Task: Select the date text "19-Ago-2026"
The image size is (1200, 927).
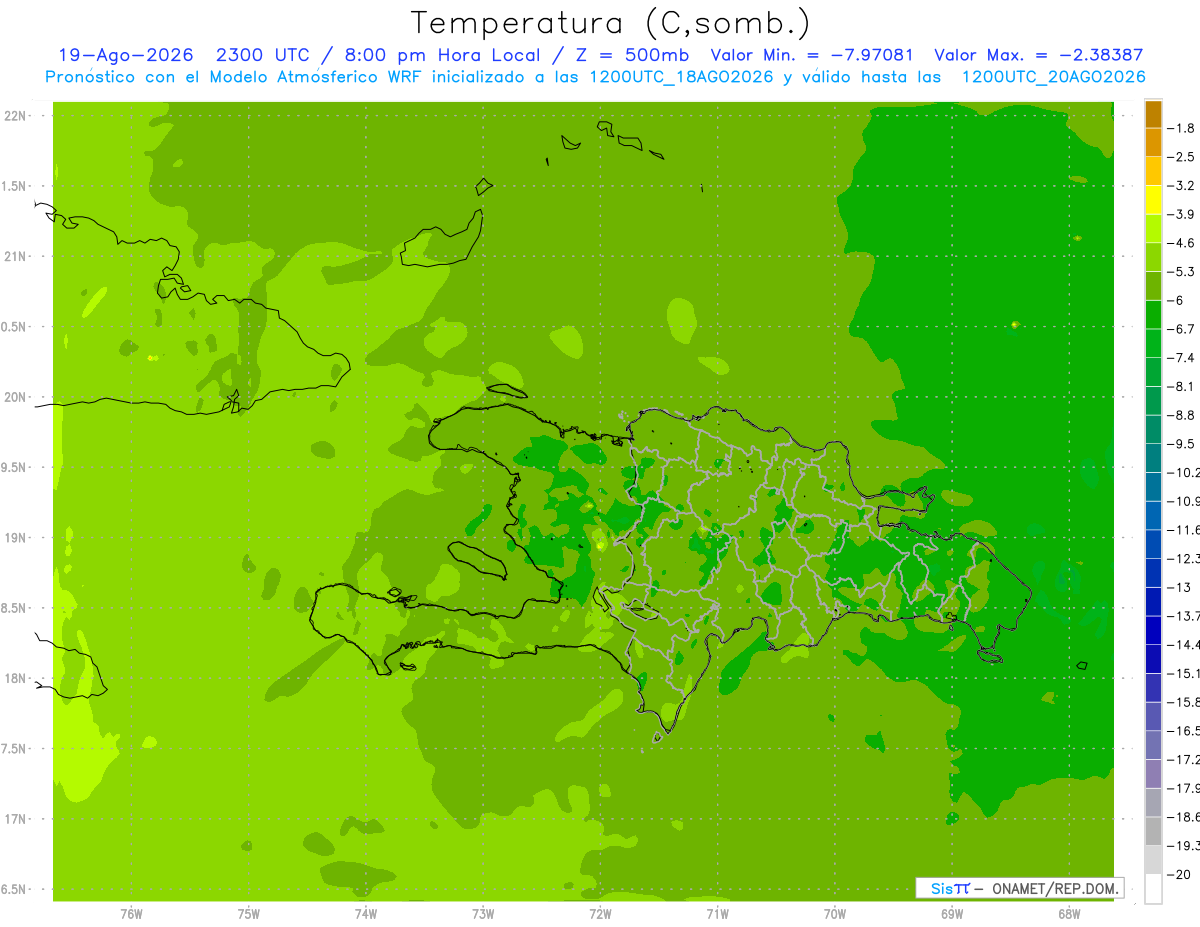Action: click(x=125, y=55)
